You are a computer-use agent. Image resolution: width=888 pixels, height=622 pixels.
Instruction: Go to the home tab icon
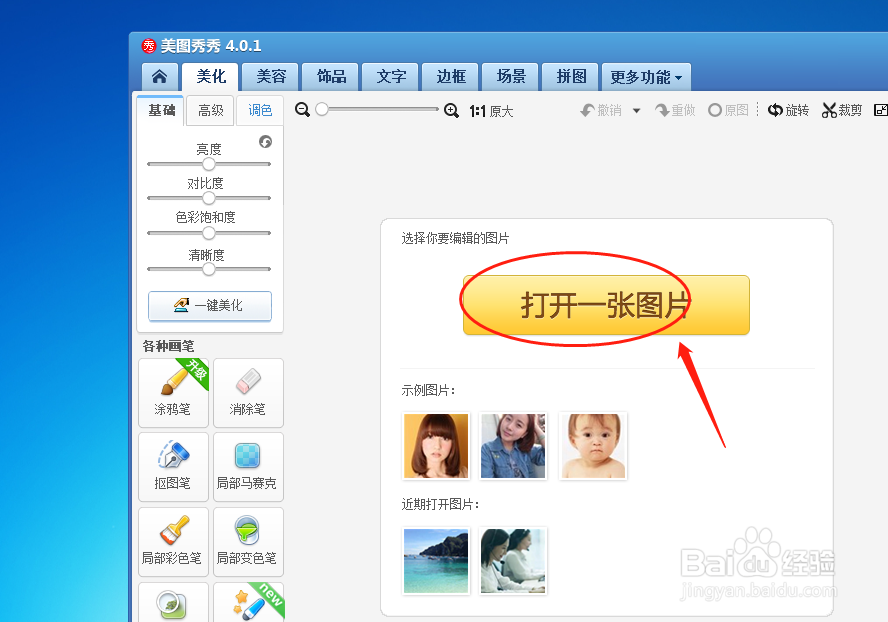click(160, 76)
